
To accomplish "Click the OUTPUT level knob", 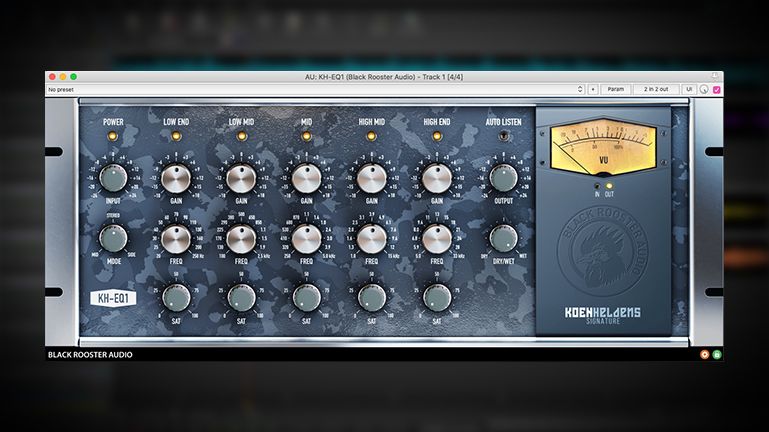I will click(504, 178).
